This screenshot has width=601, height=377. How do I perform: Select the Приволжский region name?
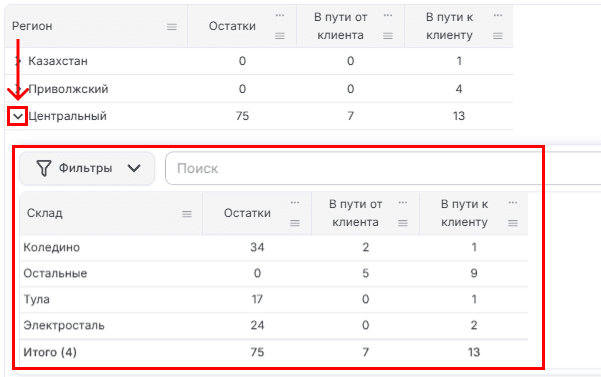(x=68, y=89)
